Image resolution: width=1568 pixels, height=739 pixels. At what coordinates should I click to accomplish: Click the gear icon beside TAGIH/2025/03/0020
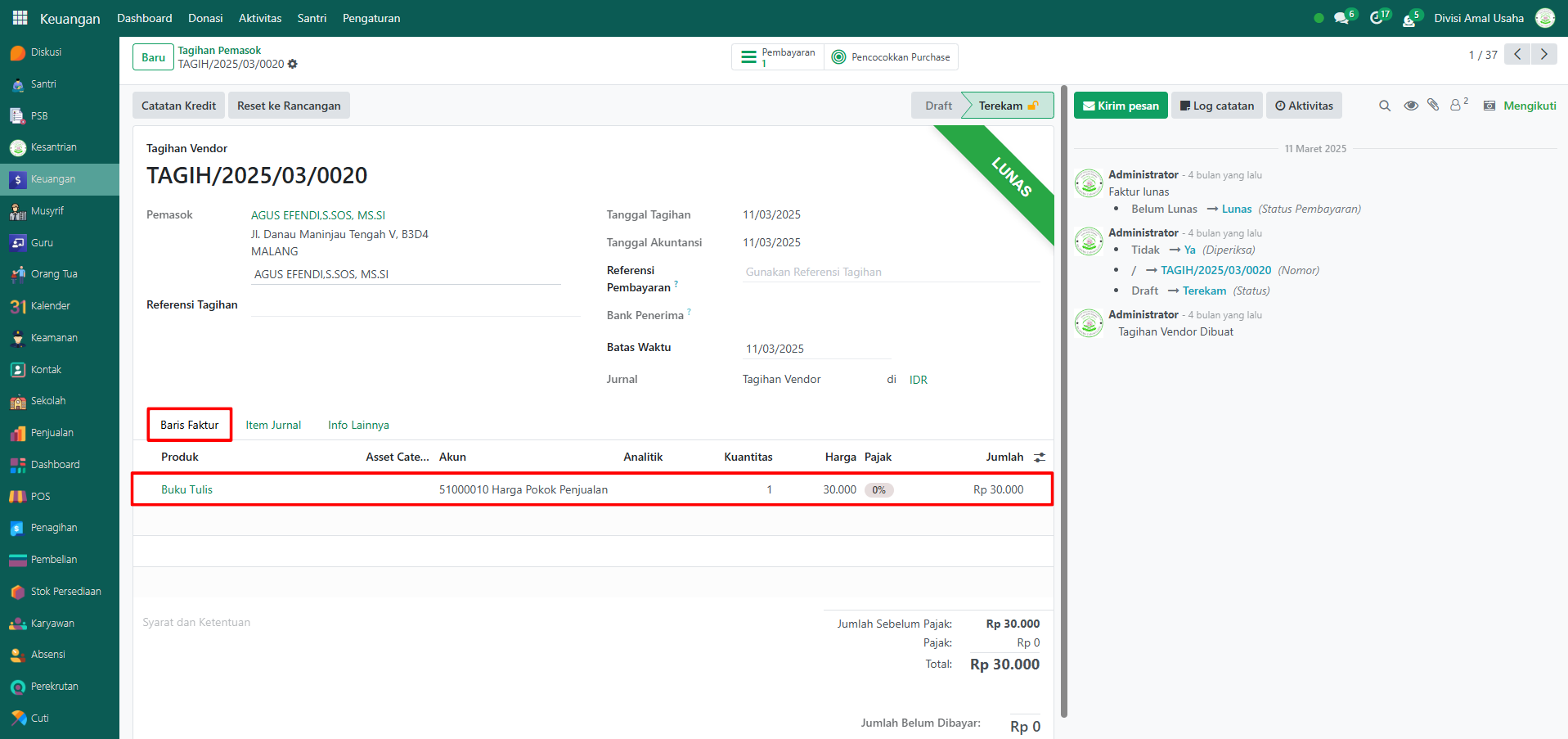293,65
